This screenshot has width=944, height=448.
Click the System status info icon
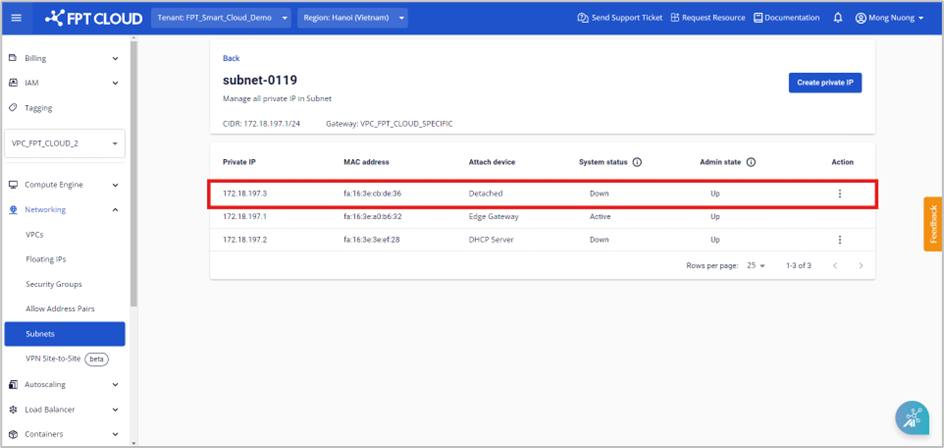tap(637, 162)
